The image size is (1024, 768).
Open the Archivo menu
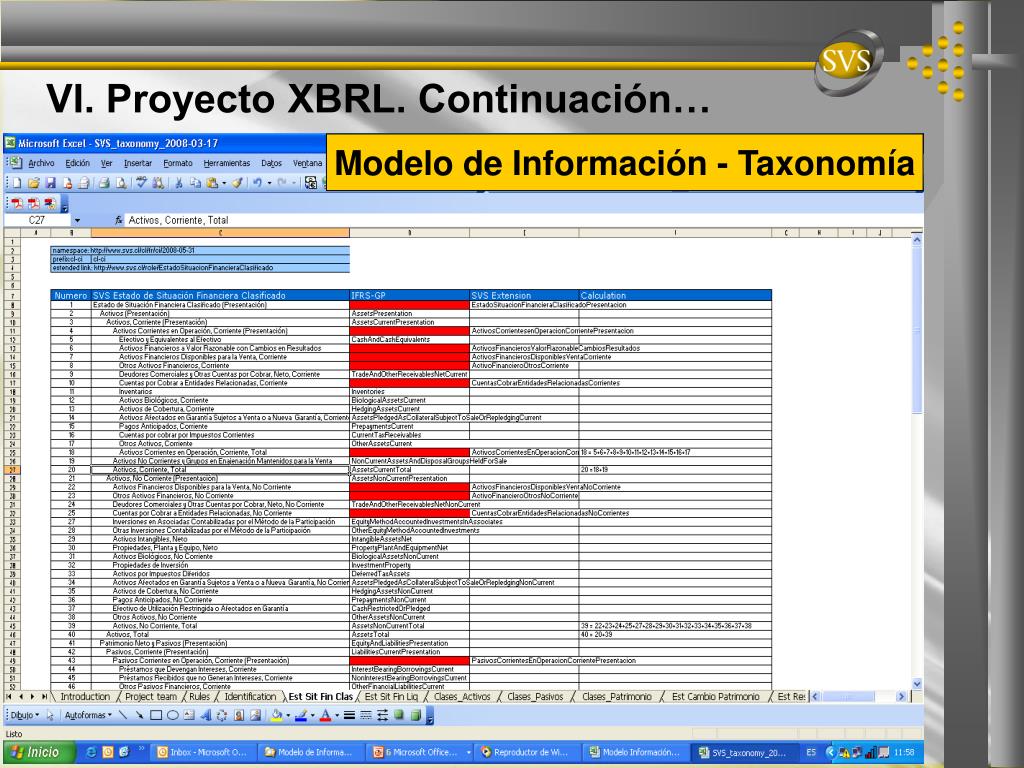41,163
